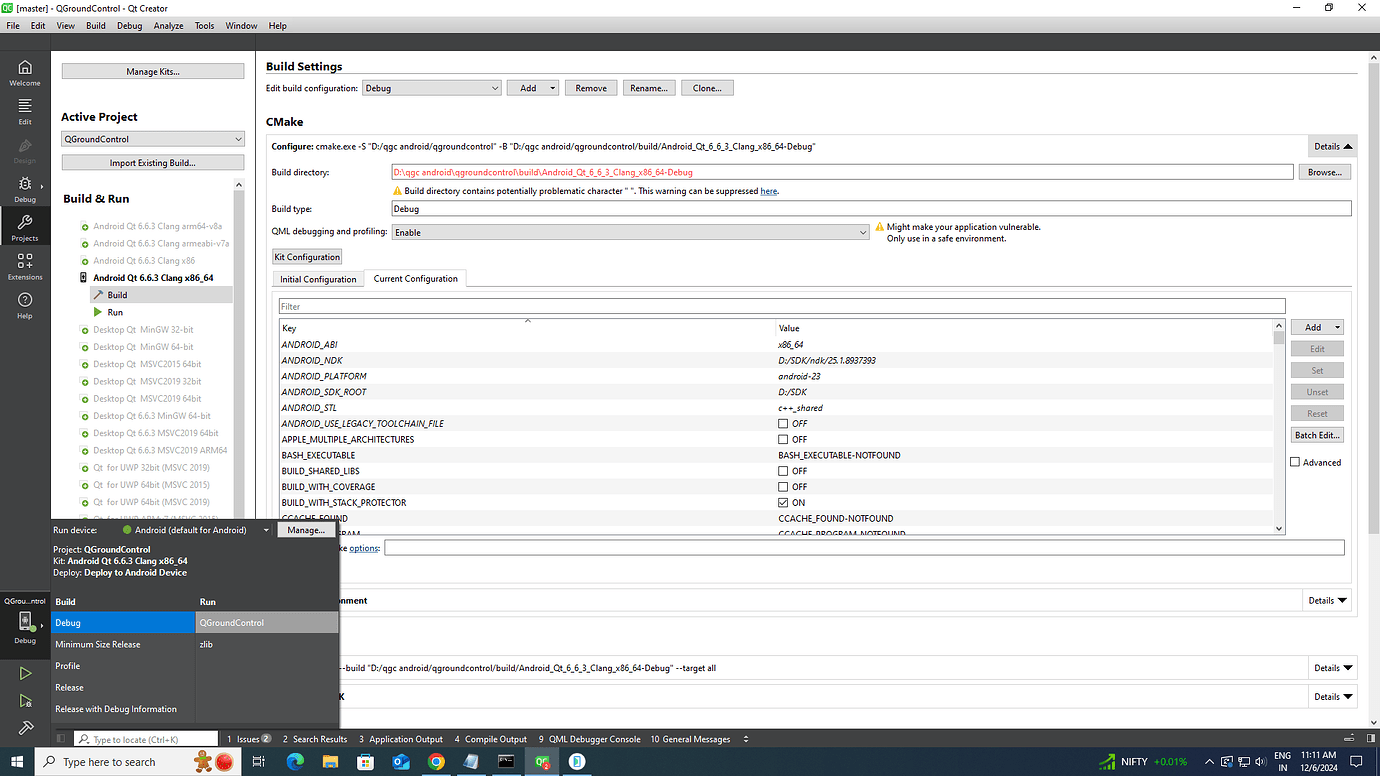
Task: Open the Welcome mode
Action: (23, 71)
